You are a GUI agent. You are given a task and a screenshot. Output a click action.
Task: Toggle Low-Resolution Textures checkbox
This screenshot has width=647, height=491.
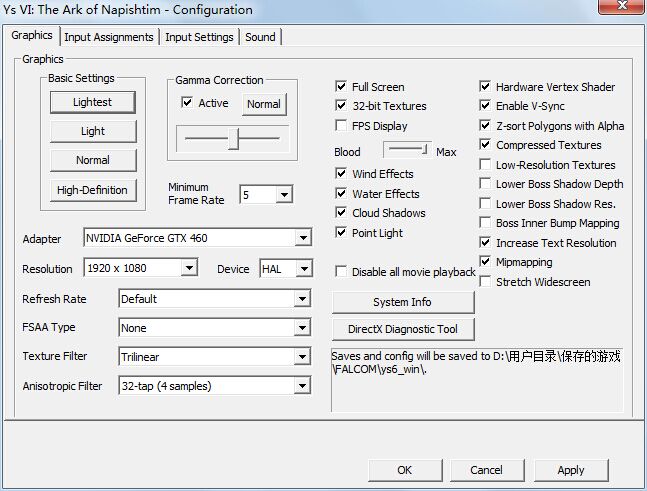click(x=486, y=165)
